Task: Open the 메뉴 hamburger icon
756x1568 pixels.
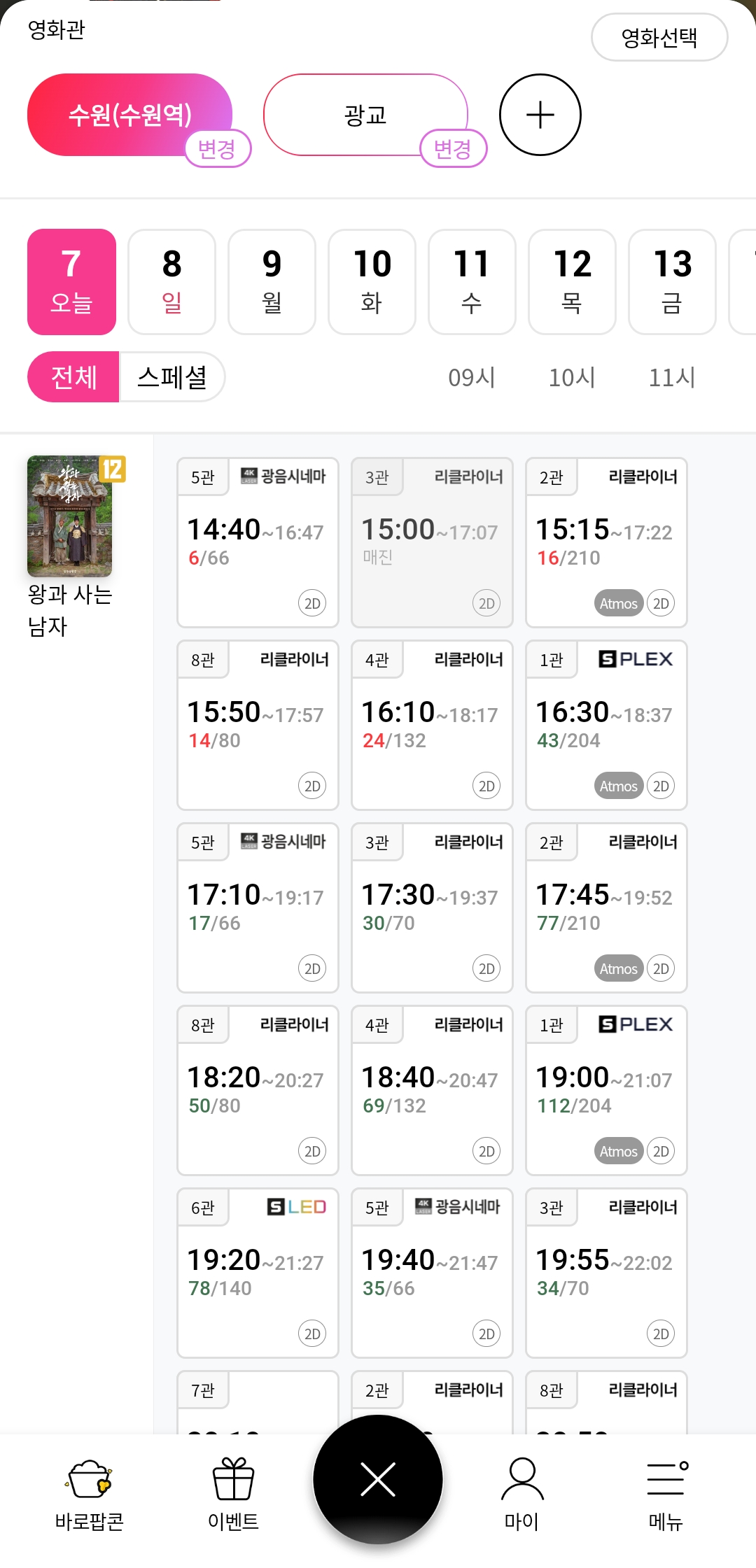Action: tap(666, 1480)
